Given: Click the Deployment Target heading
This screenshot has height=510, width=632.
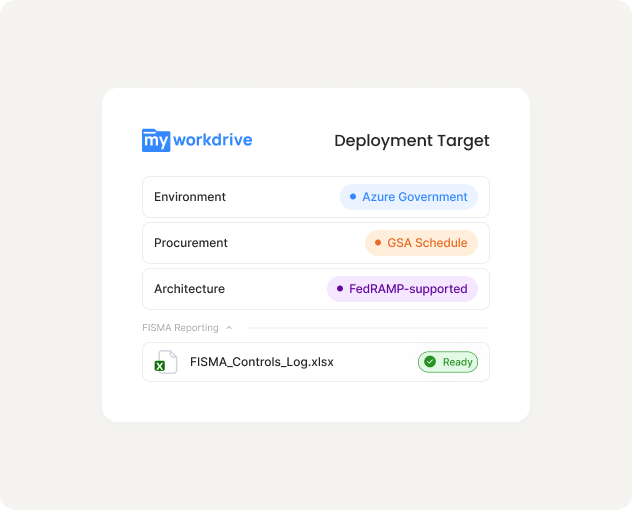Looking at the screenshot, I should [411, 141].
